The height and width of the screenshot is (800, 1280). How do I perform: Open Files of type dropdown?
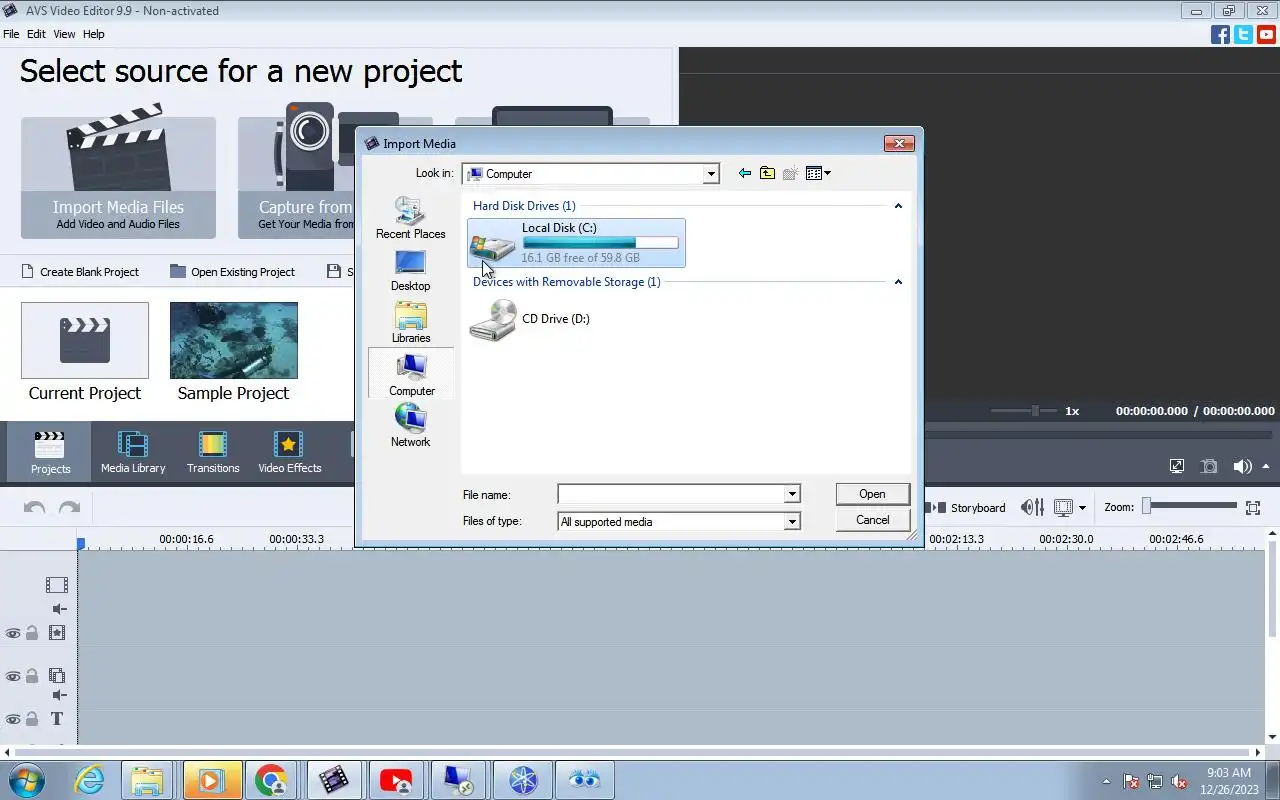(791, 521)
